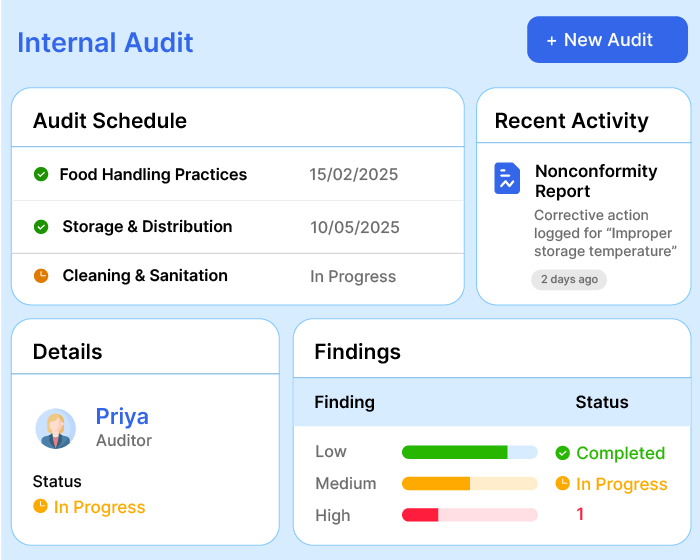This screenshot has height=560, width=700.
Task: Click the Finding column header
Action: pyautogui.click(x=344, y=402)
